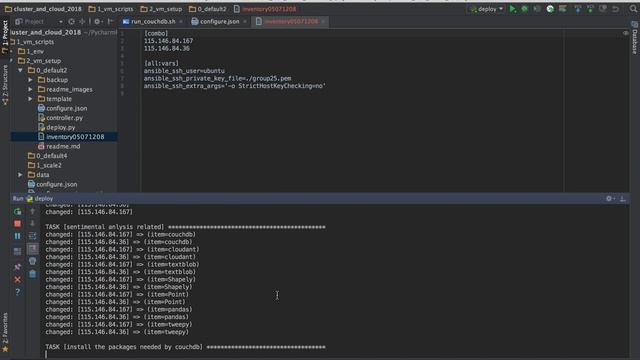Close the run_couchdb.sh tab

click(x=181, y=22)
